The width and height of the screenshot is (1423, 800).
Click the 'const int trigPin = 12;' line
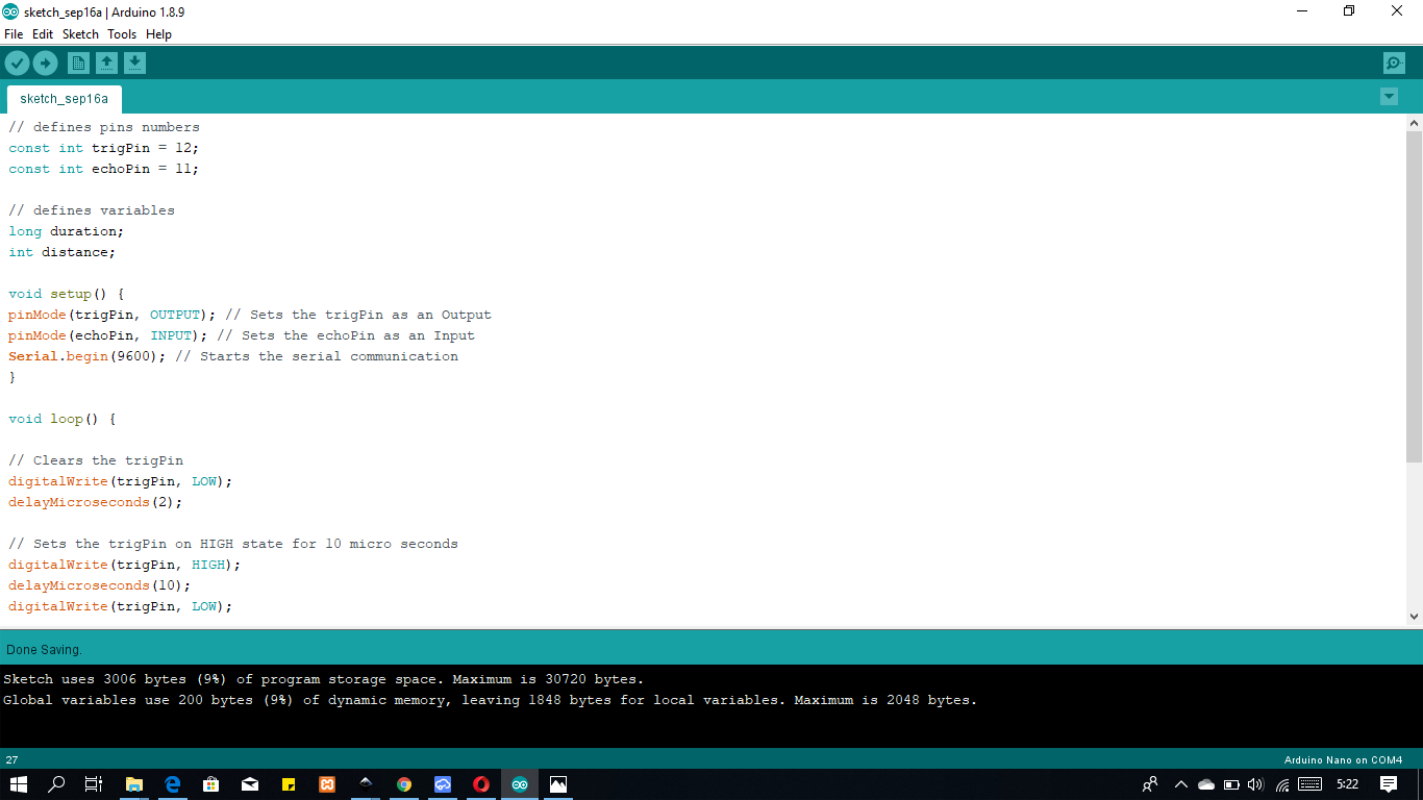click(x=104, y=148)
